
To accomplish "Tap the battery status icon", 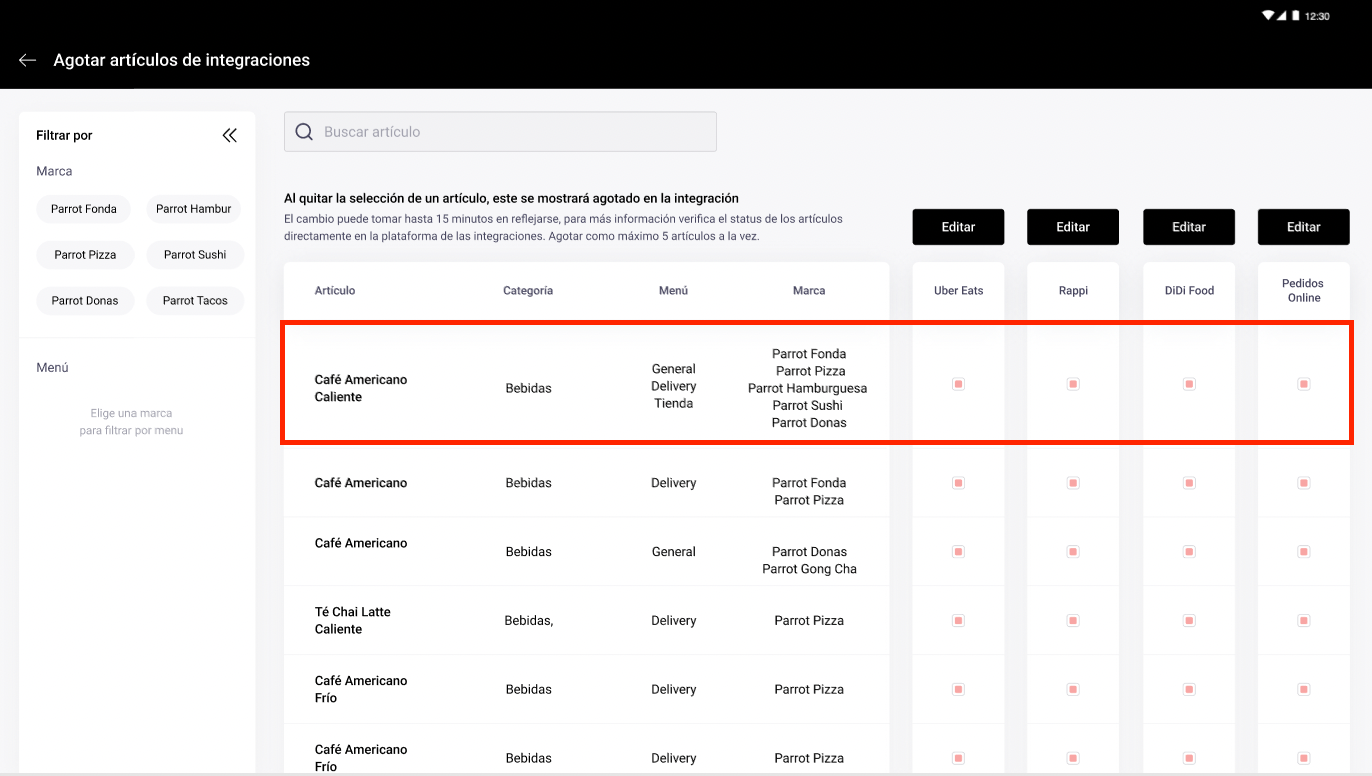I will point(1295,16).
